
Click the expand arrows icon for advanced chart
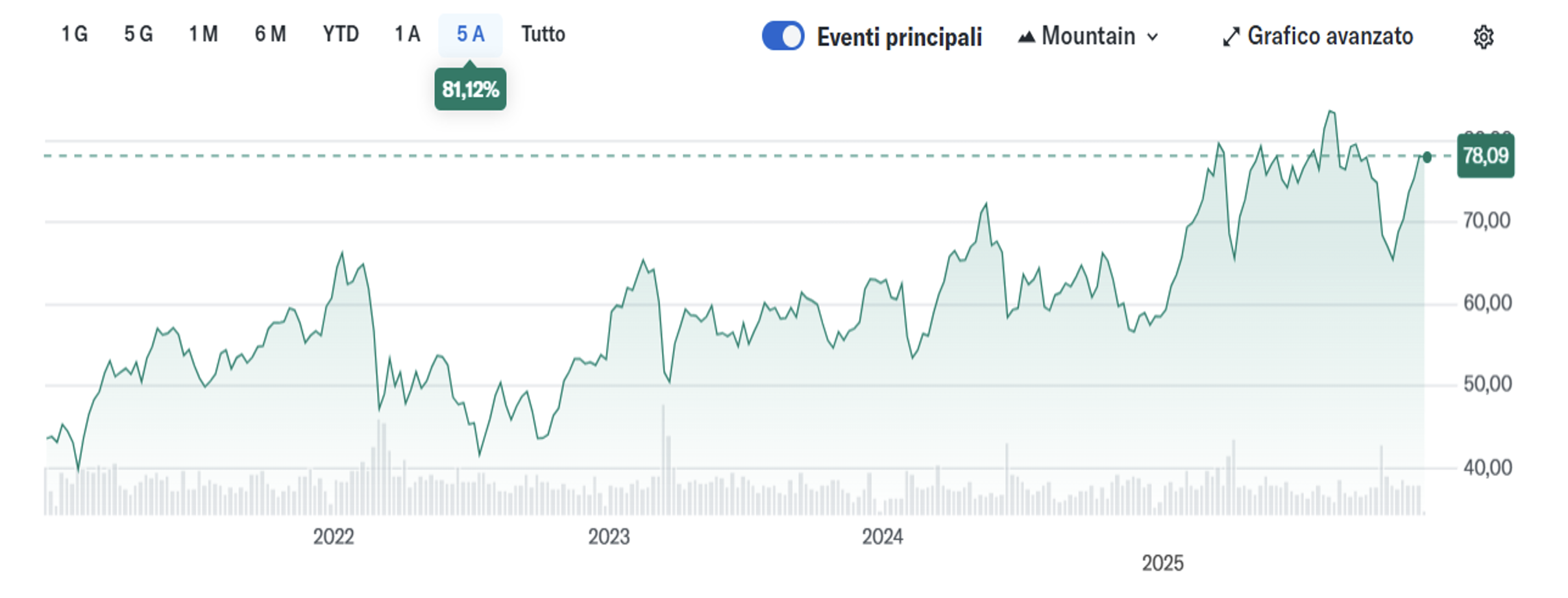click(1231, 37)
